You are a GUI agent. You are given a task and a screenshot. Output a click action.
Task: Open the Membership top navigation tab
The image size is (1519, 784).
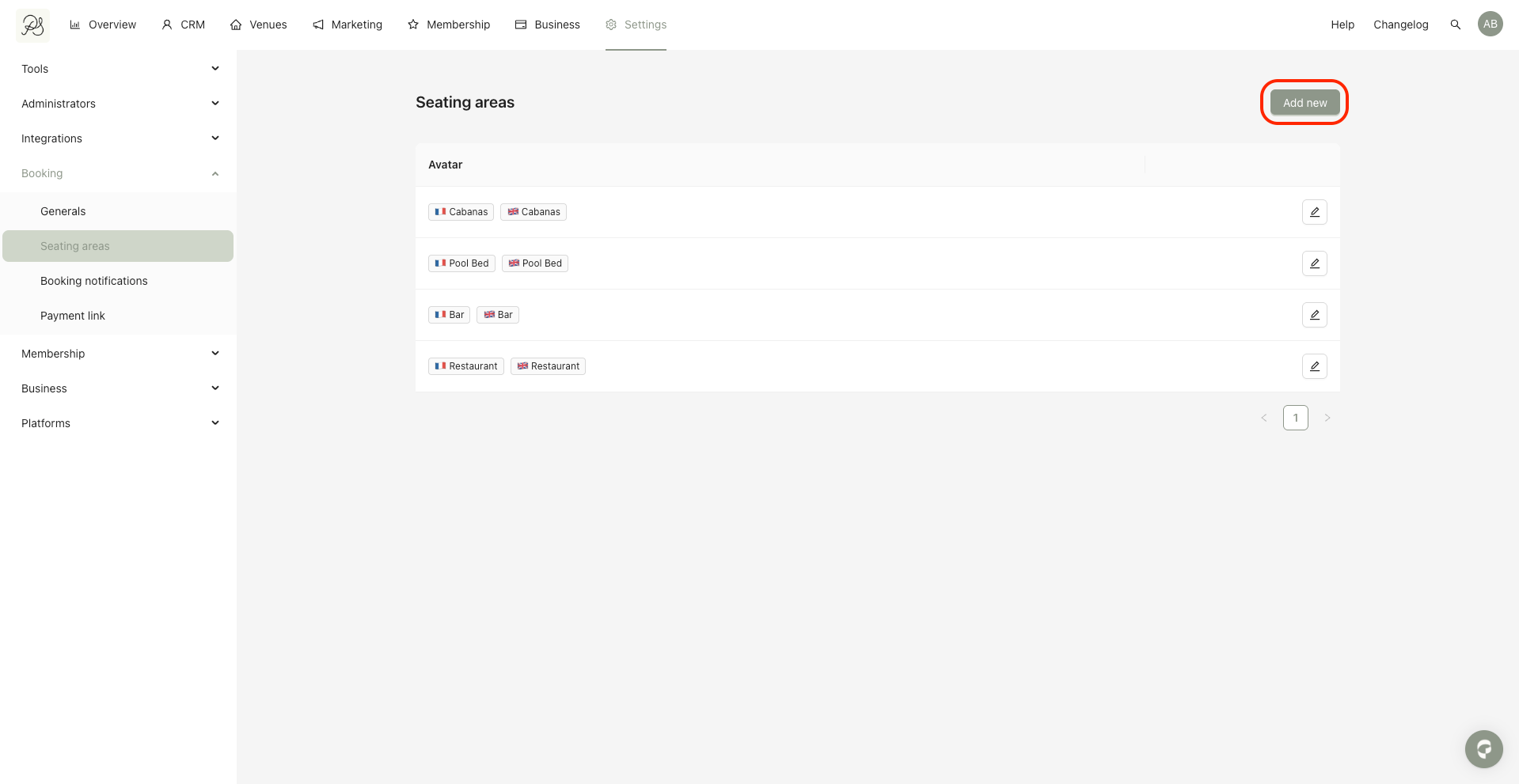[449, 25]
